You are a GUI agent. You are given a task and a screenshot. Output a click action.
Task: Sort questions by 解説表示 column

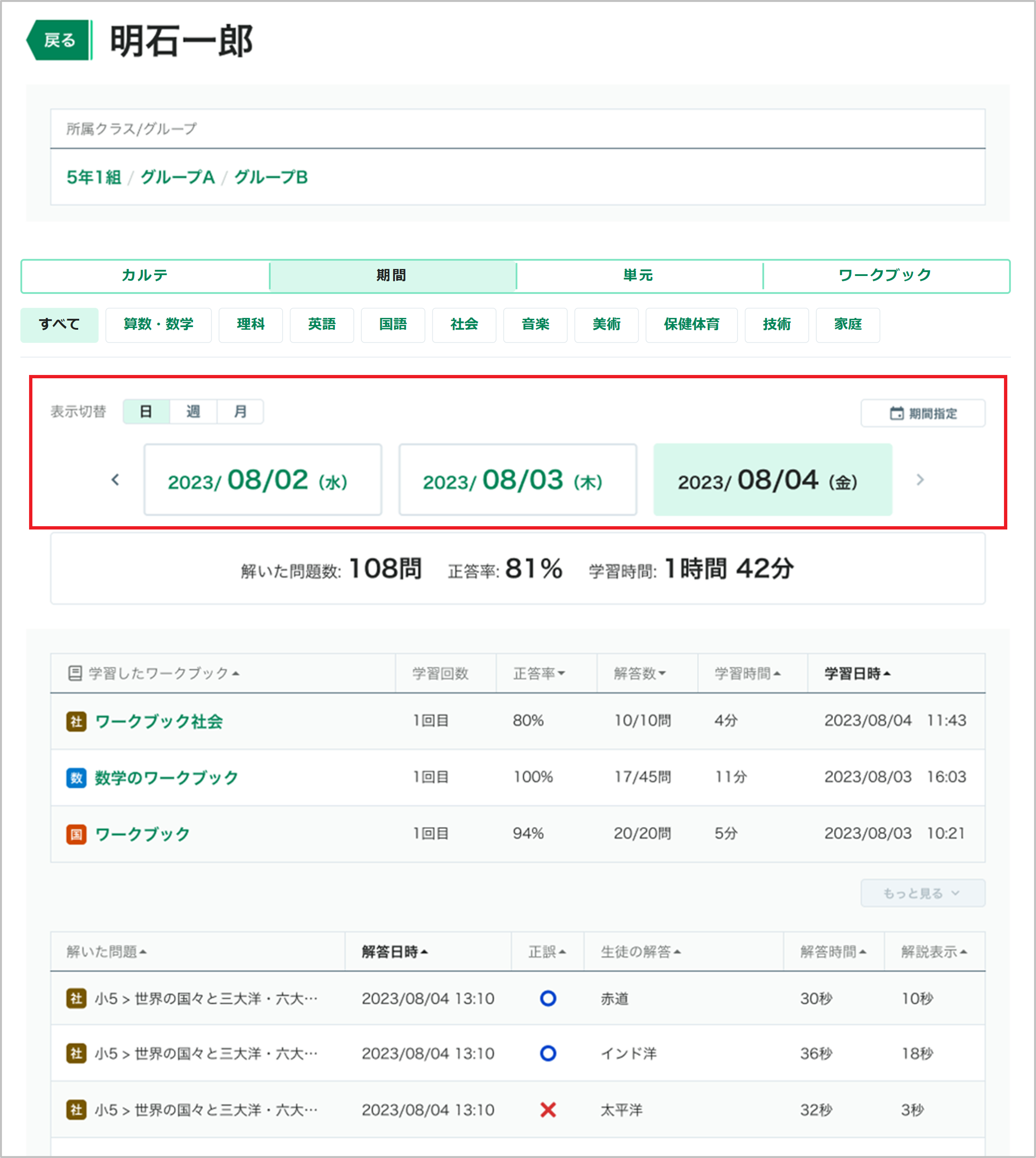[934, 952]
